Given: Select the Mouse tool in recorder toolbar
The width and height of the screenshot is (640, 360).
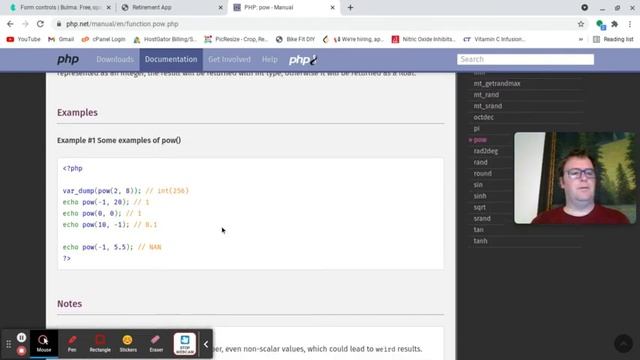Looking at the screenshot, I should 44,344.
